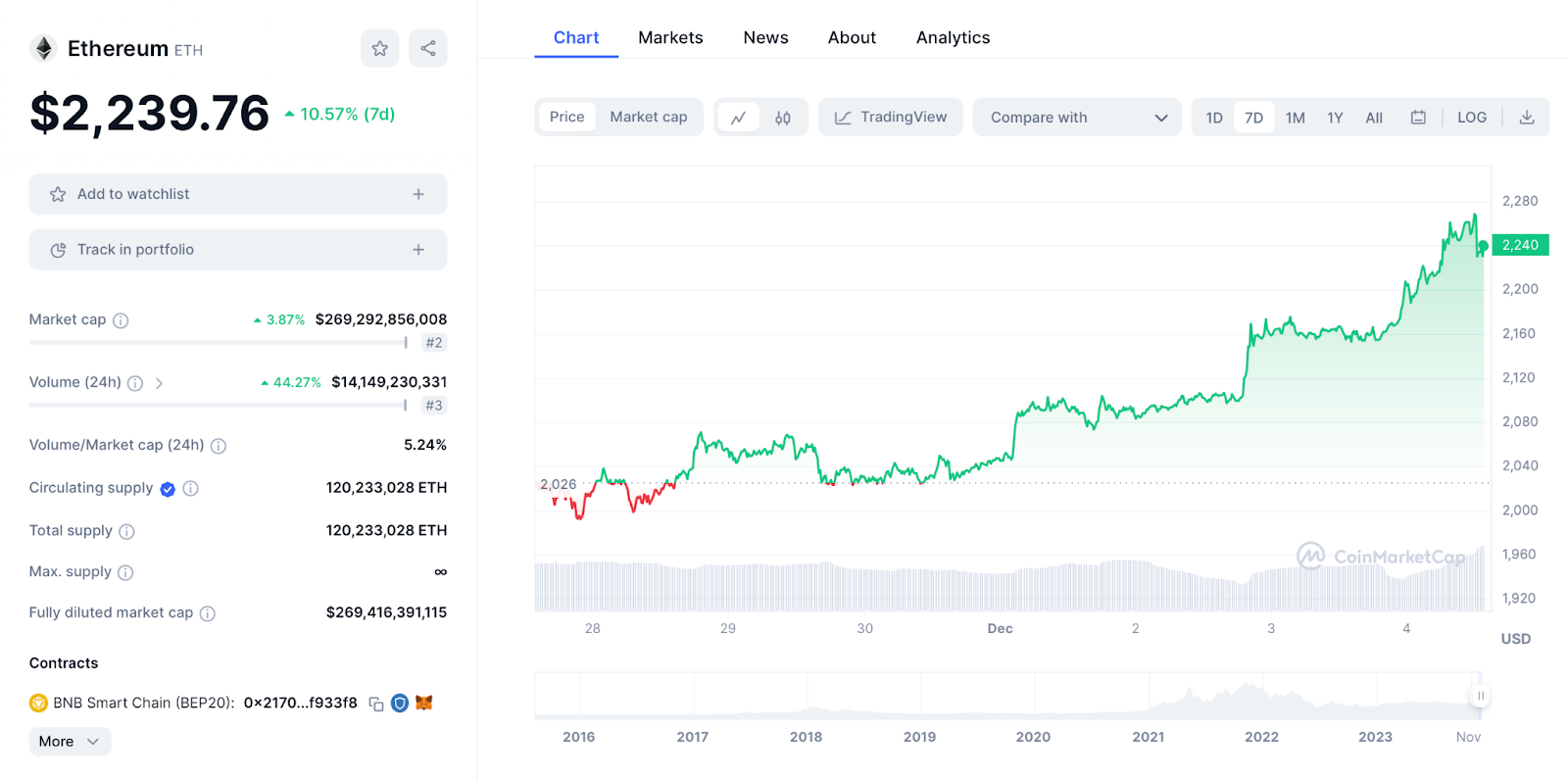Select the 1M time range
This screenshot has width=1568, height=780.
tap(1296, 118)
